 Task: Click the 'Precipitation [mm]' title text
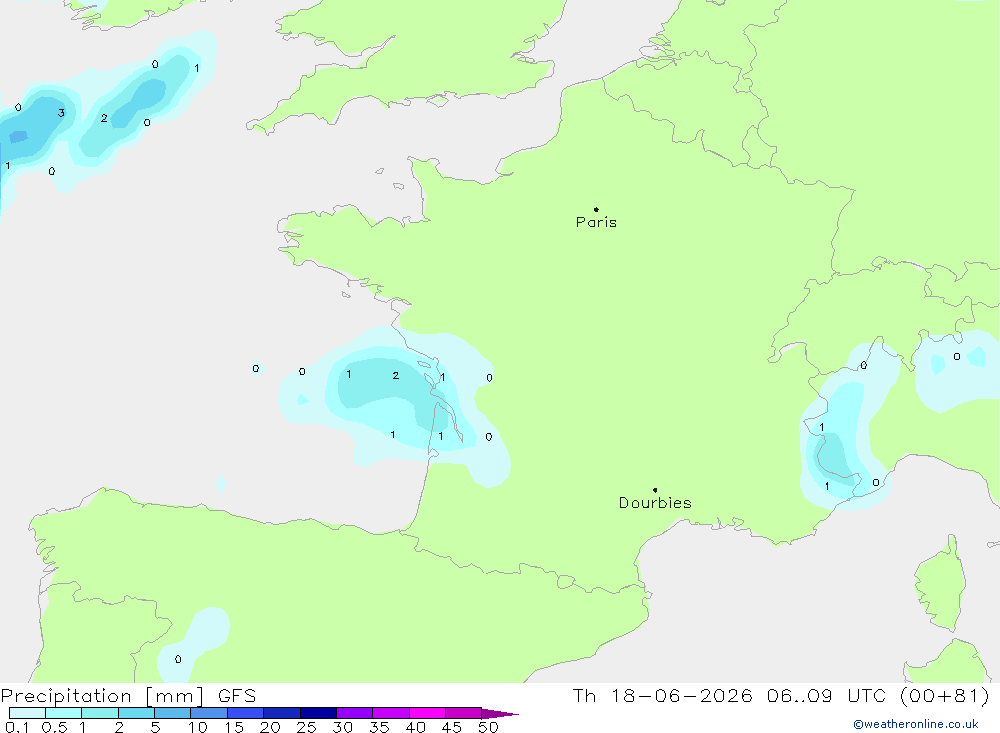click(102, 695)
